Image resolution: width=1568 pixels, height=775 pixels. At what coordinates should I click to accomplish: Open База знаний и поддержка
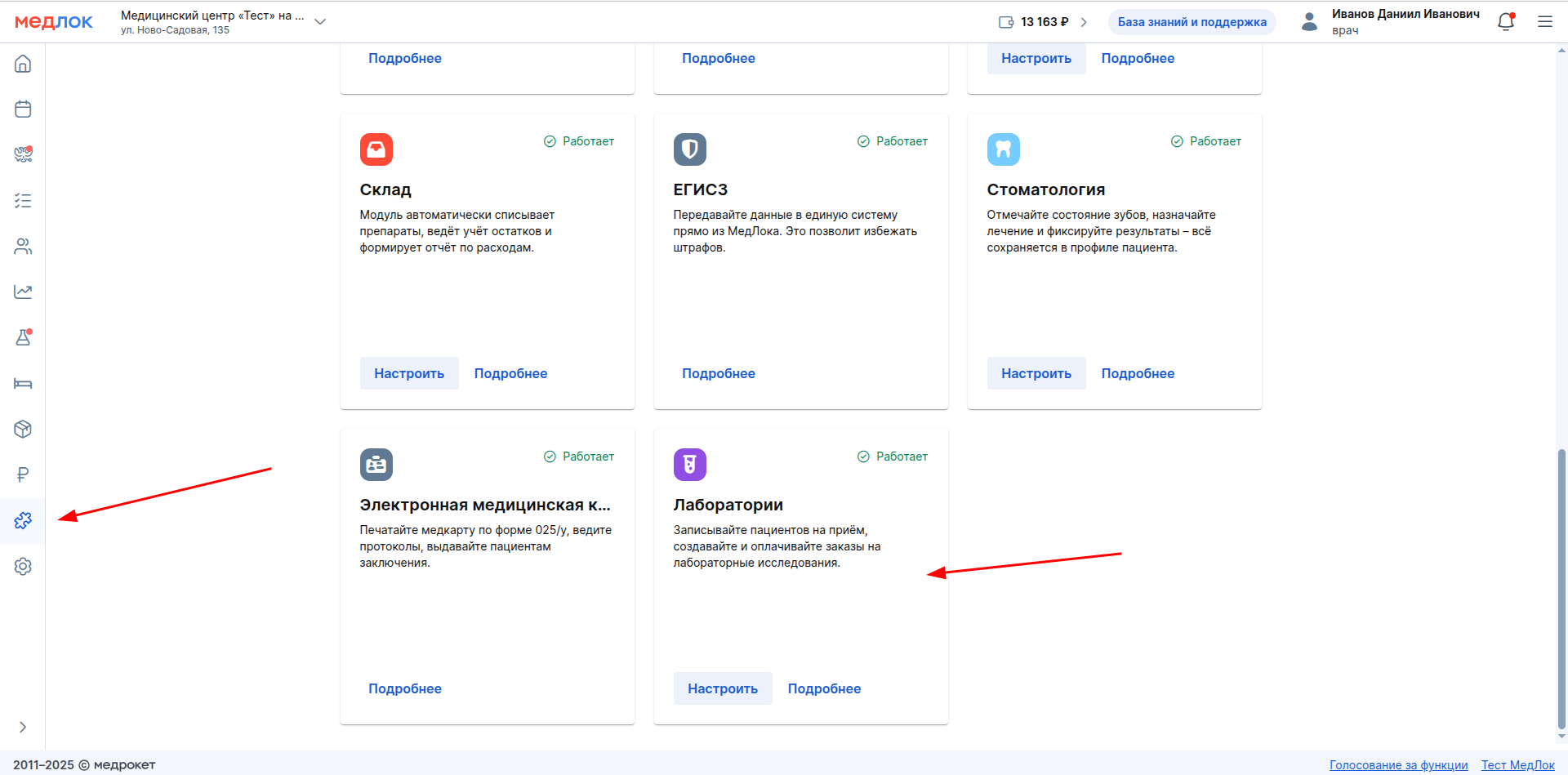point(1192,22)
